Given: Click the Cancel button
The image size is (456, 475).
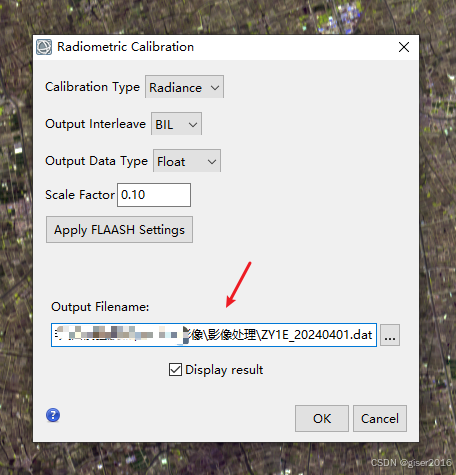Looking at the screenshot, I should [x=380, y=419].
